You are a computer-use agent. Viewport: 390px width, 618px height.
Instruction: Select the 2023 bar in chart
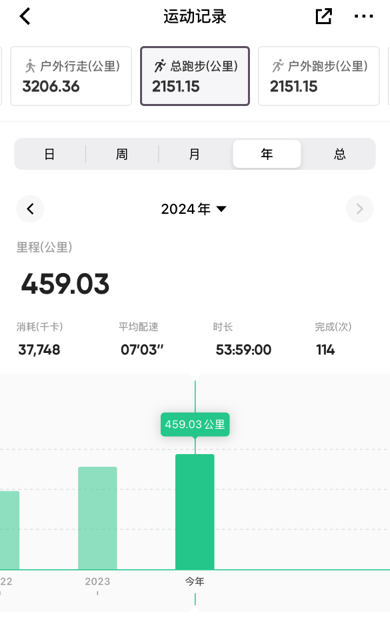[97, 518]
